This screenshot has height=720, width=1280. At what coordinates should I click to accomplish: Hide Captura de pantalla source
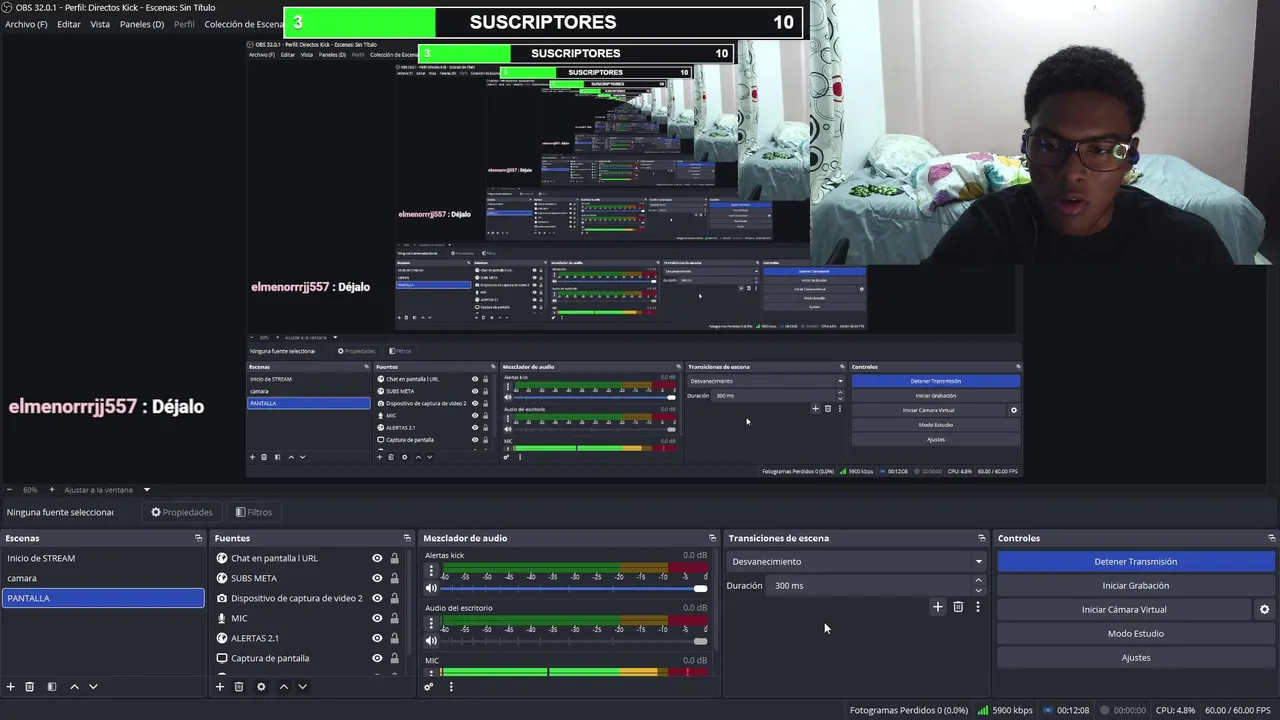tap(377, 658)
